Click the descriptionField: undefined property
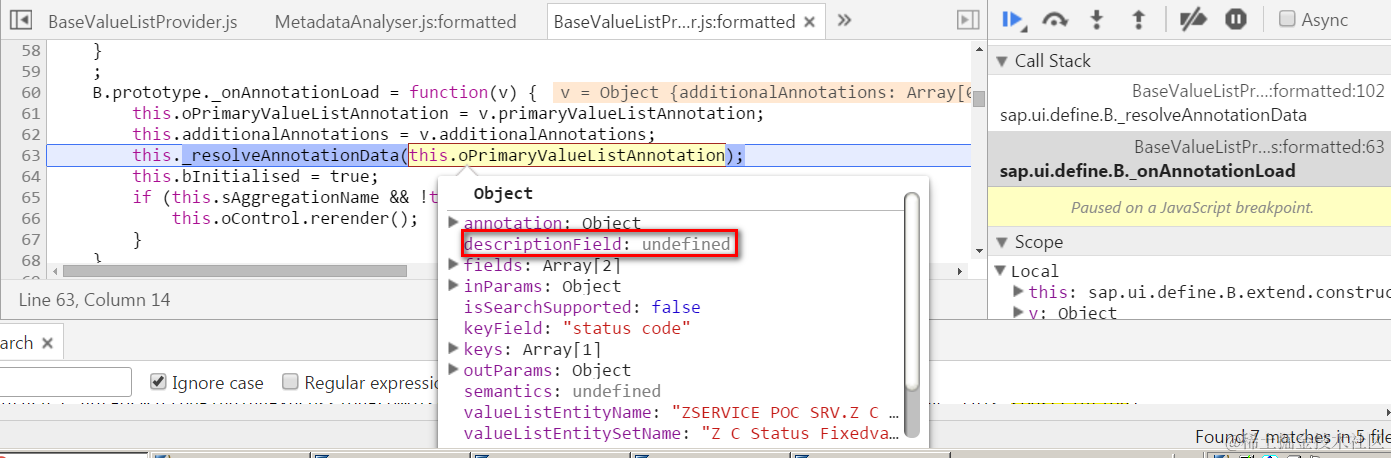The image size is (1391, 458). 599,244
